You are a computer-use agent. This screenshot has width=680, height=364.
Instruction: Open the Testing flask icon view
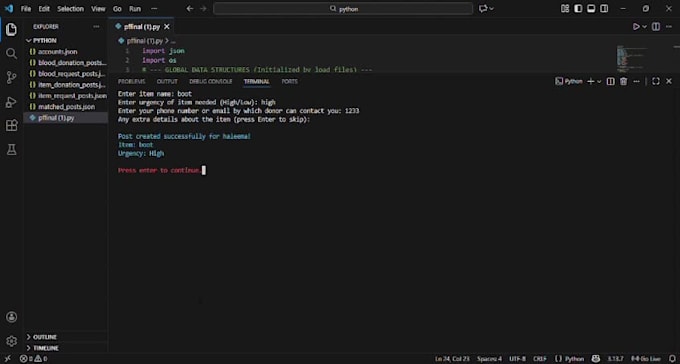coord(11,150)
